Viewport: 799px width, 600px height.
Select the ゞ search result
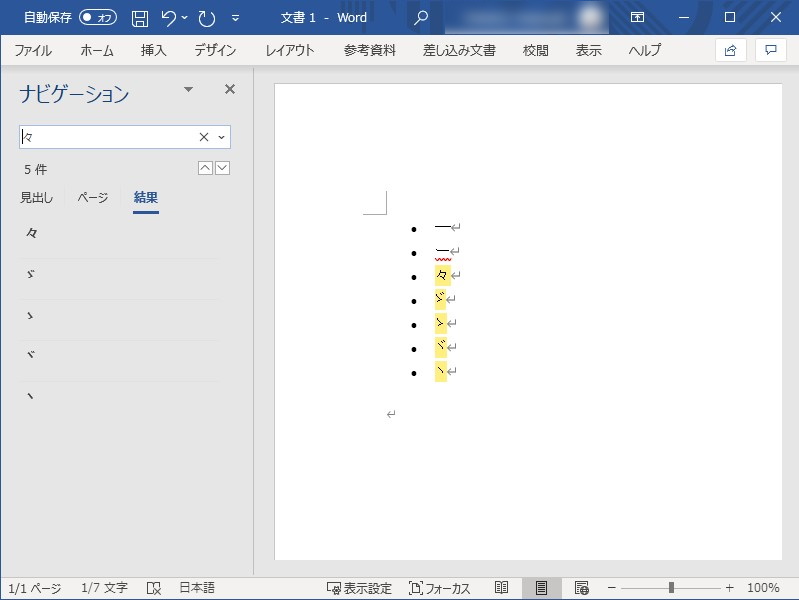120,274
